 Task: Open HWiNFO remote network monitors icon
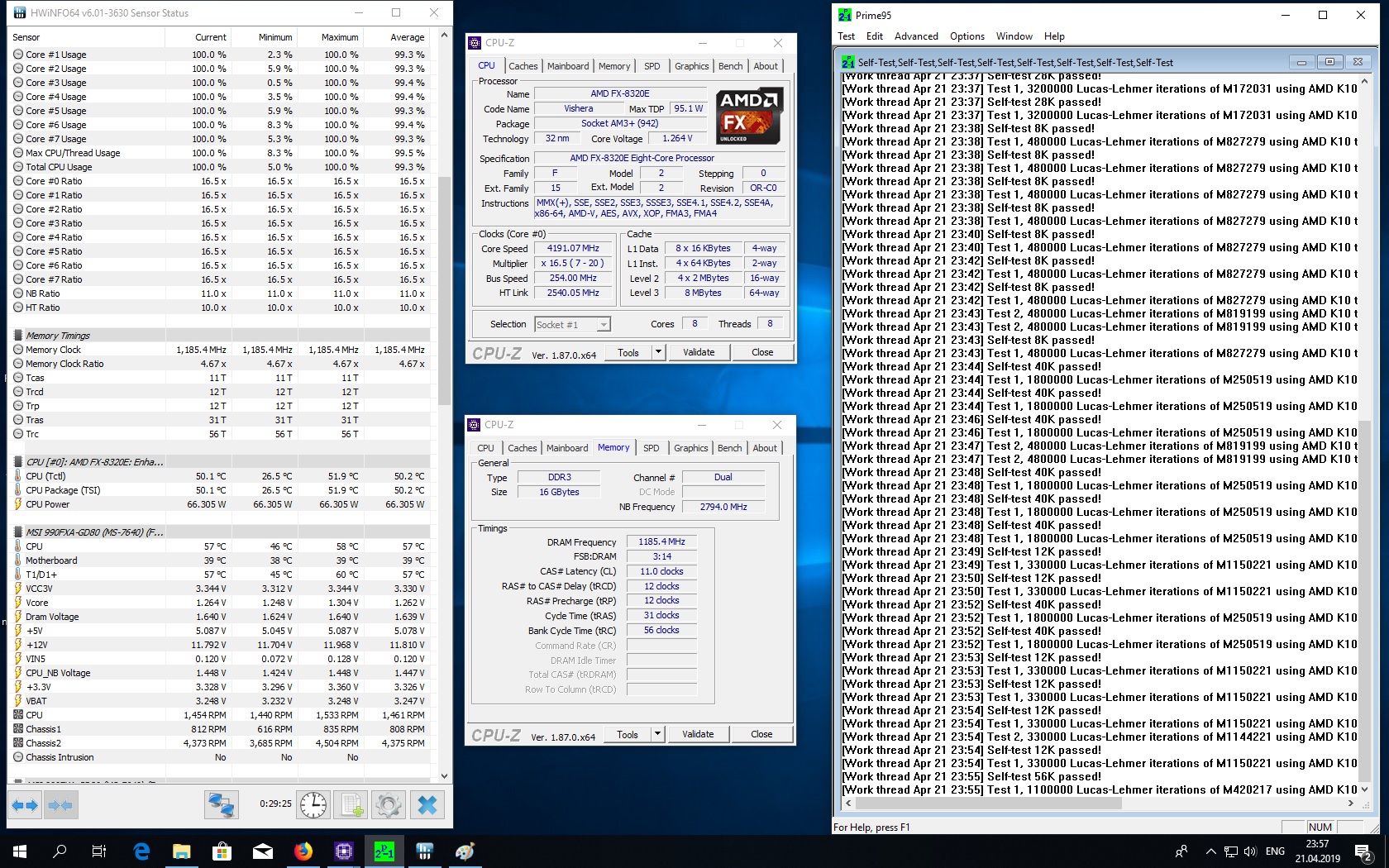tap(222, 804)
